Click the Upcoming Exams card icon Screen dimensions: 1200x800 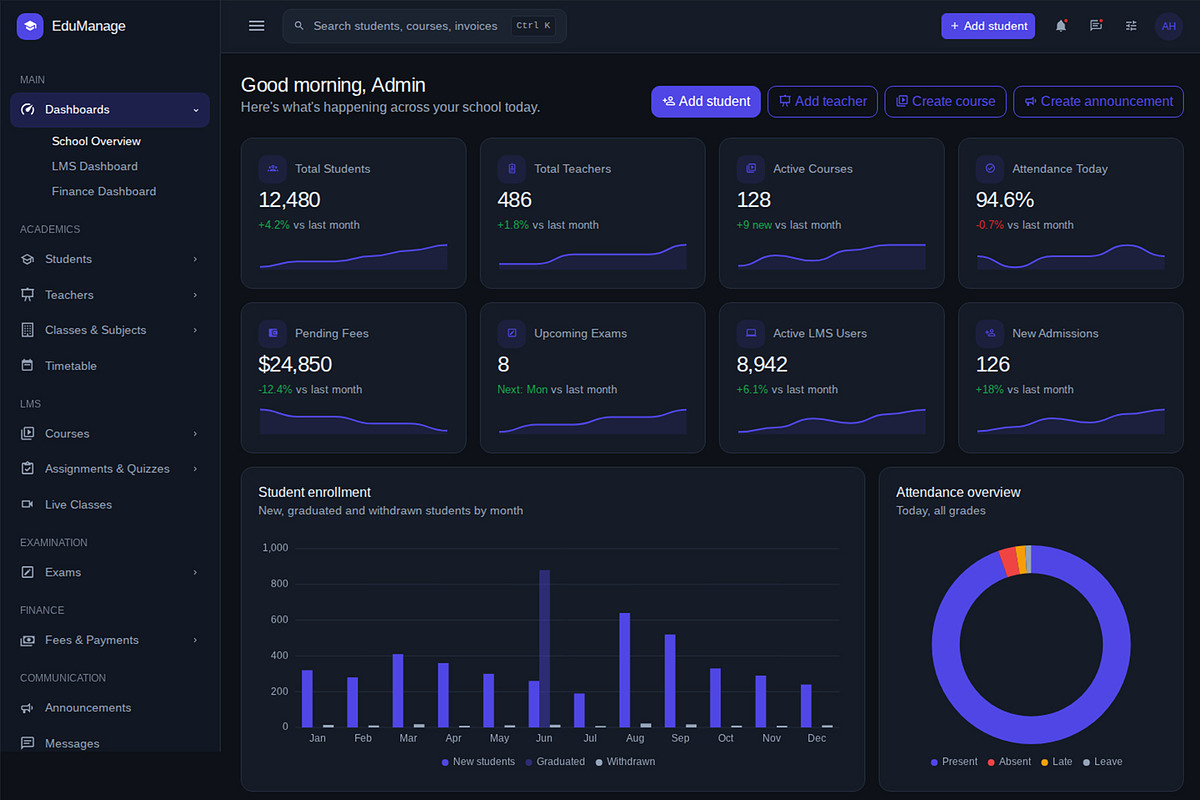pyautogui.click(x=511, y=333)
